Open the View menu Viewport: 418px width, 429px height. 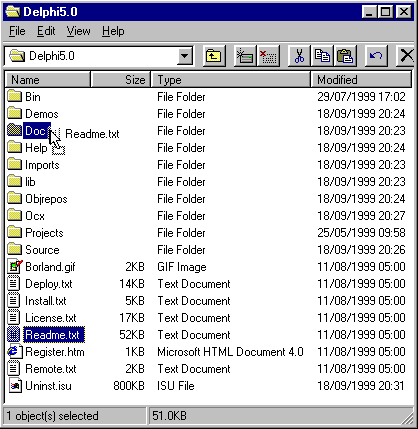click(78, 31)
